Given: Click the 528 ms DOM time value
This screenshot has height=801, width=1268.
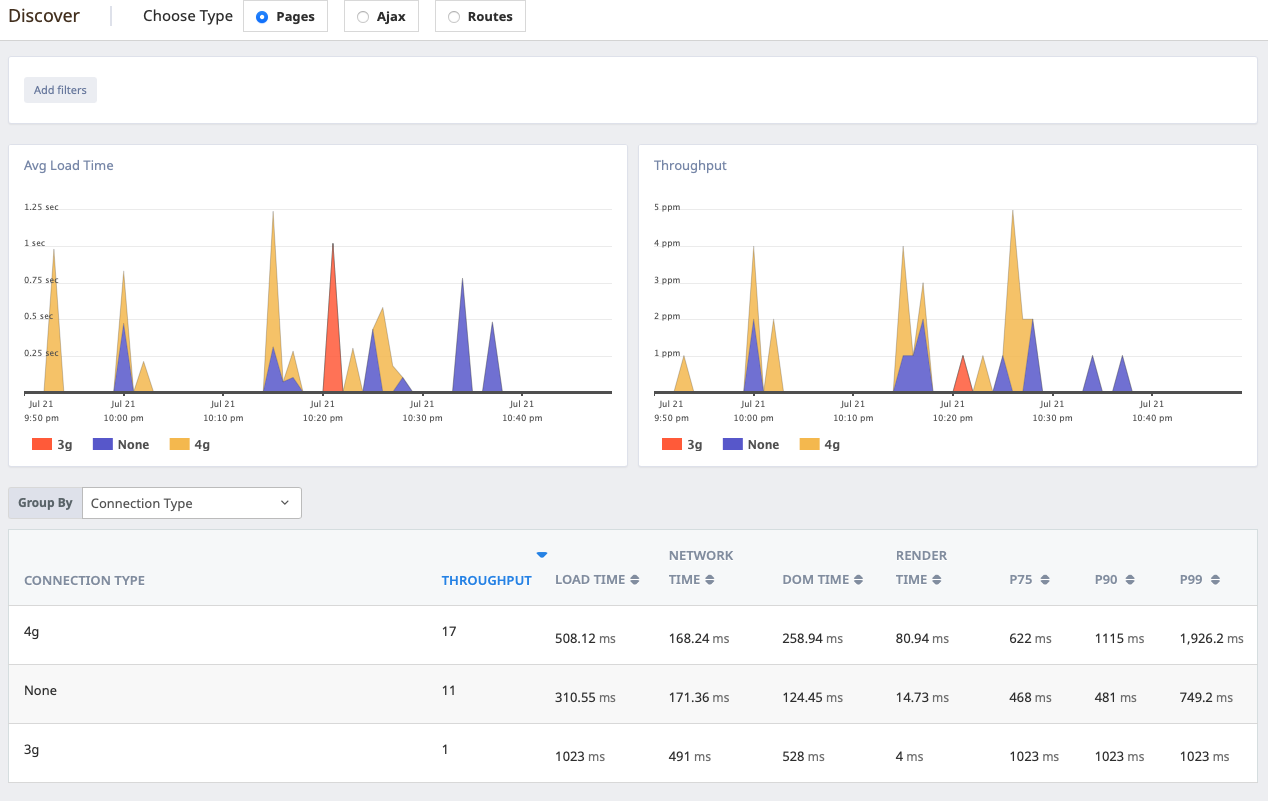Looking at the screenshot, I should [804, 757].
